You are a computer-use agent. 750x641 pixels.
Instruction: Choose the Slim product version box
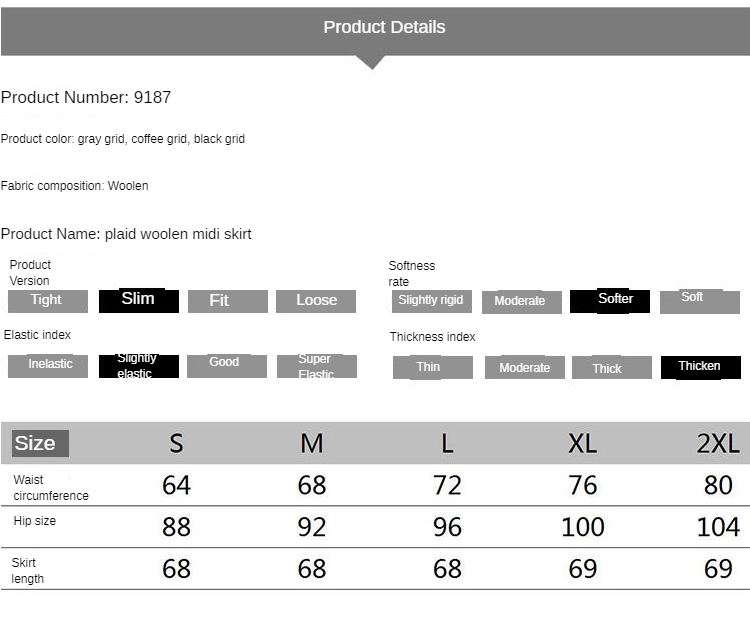click(139, 301)
